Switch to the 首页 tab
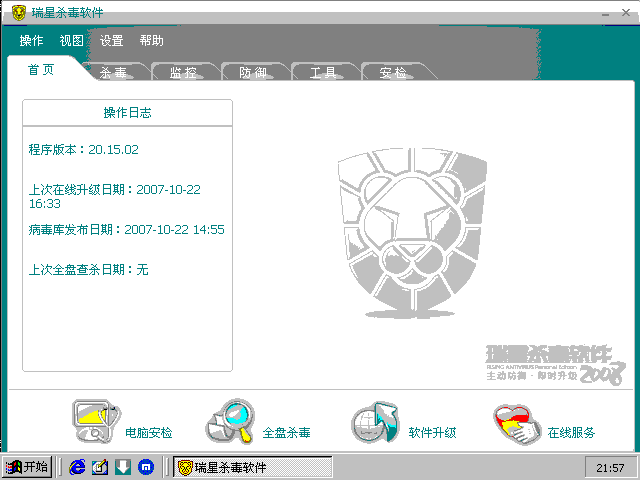The height and width of the screenshot is (480, 640). [x=41, y=70]
